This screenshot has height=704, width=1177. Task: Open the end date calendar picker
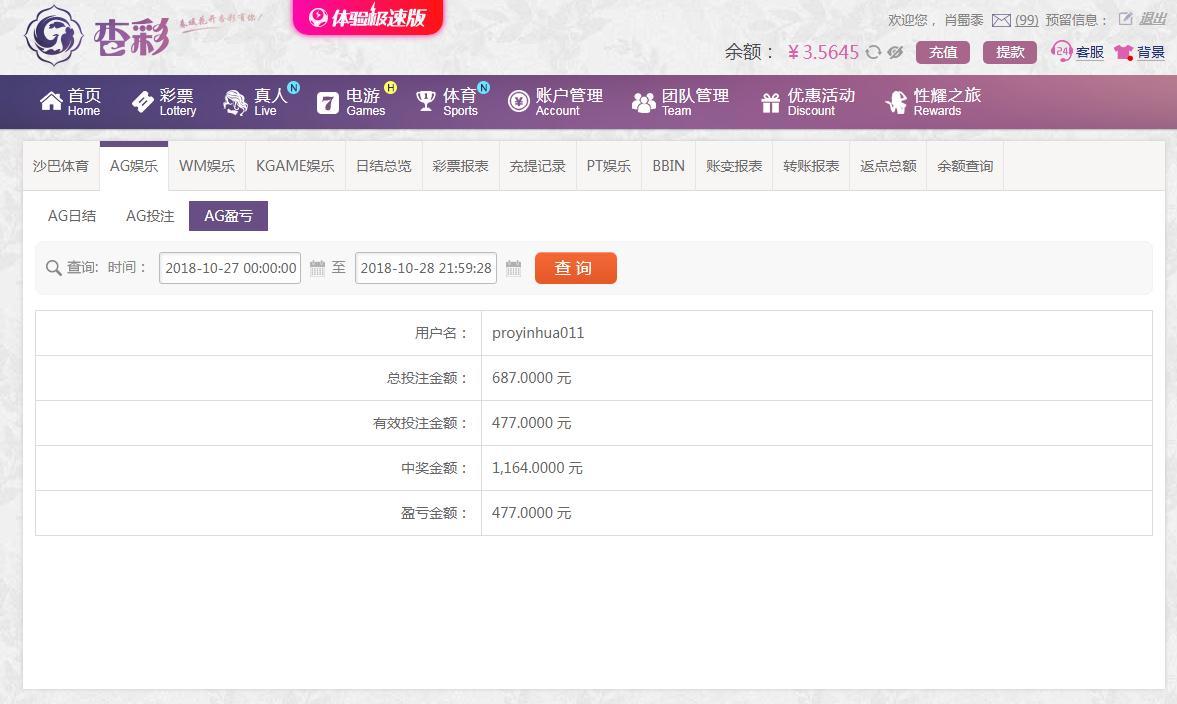pos(513,268)
